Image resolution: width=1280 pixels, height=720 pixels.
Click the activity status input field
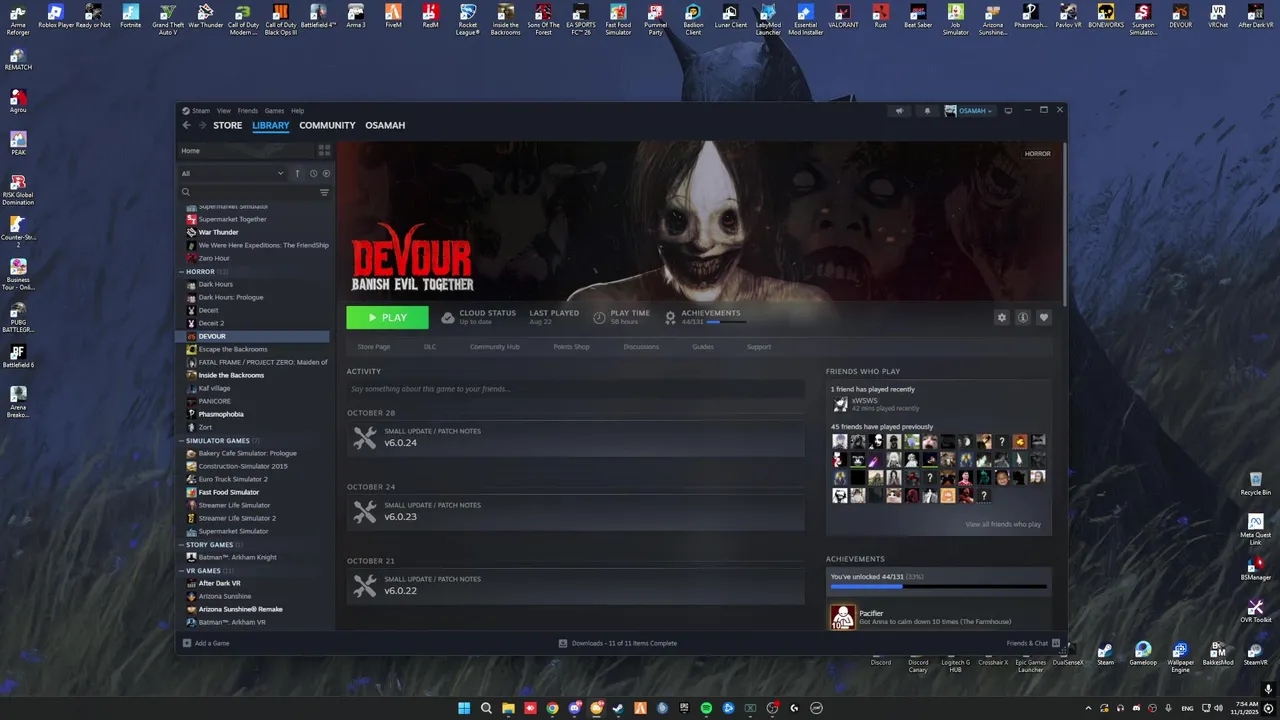(x=575, y=389)
